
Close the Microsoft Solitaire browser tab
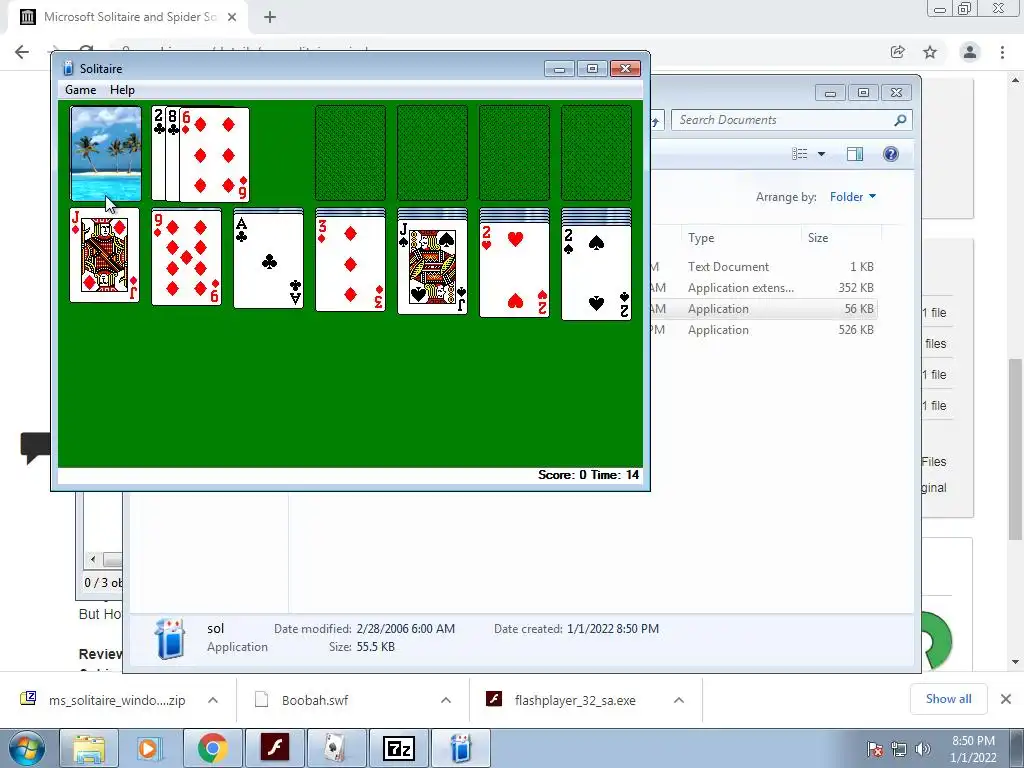coord(232,17)
